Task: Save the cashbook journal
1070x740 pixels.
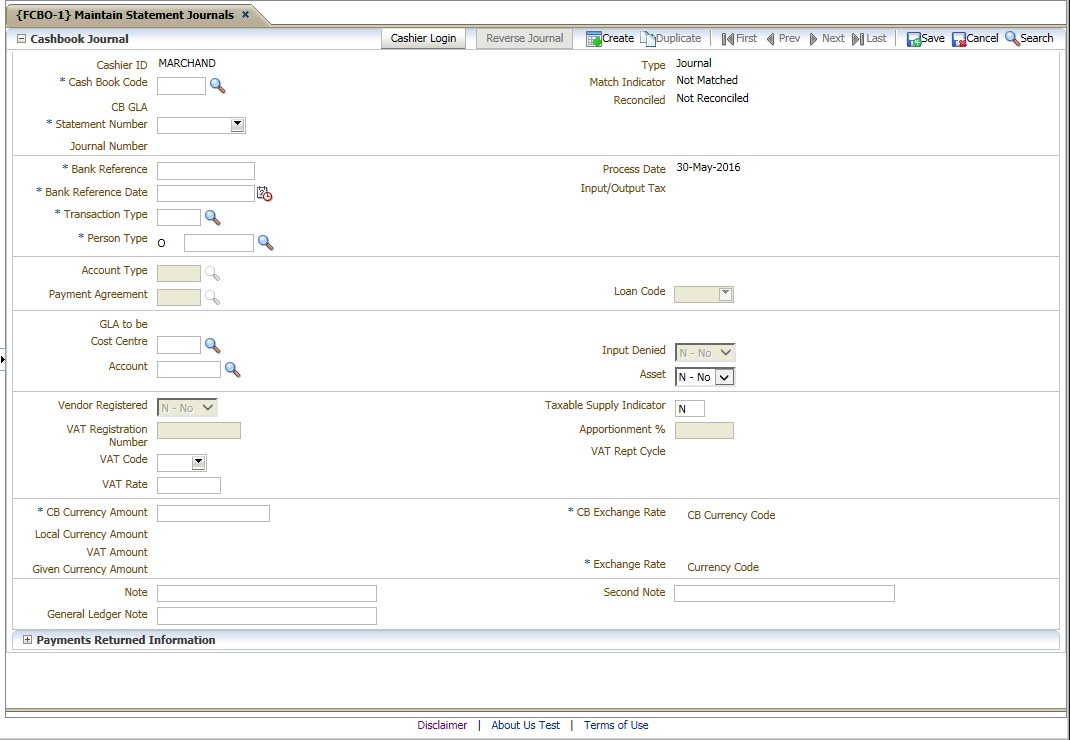Action: tap(925, 38)
